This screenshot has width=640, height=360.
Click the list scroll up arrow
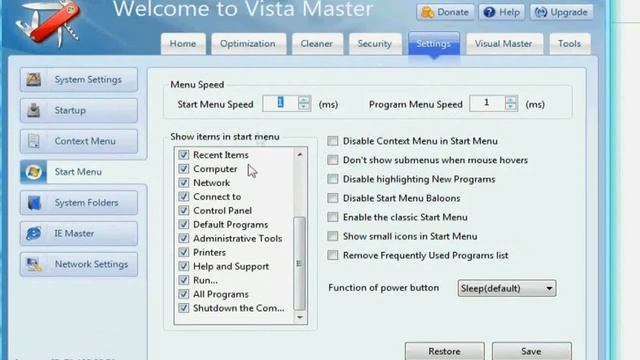pos(300,155)
